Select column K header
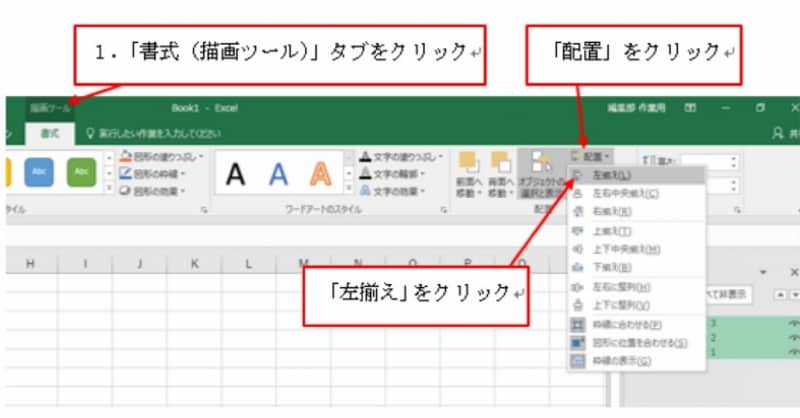 tap(194, 264)
